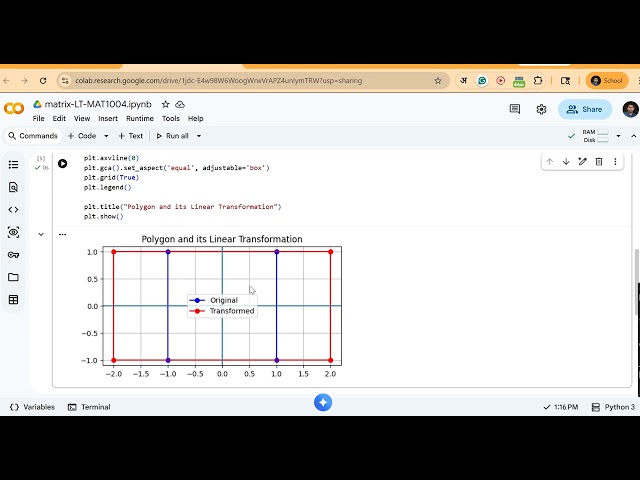Add a Code cell
Screen dimensions: 640x480
[82, 136]
